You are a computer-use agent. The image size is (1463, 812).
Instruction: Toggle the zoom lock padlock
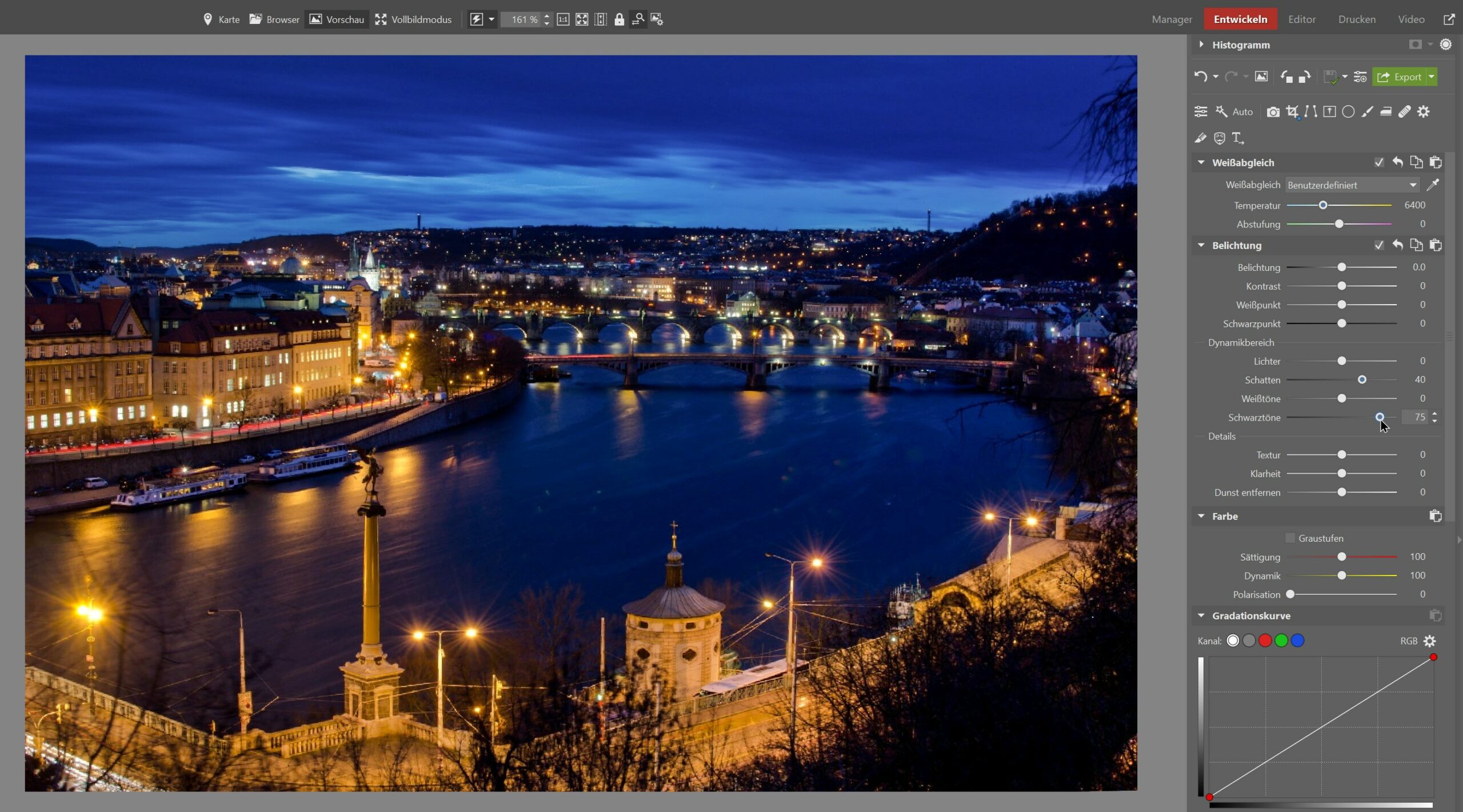619,19
